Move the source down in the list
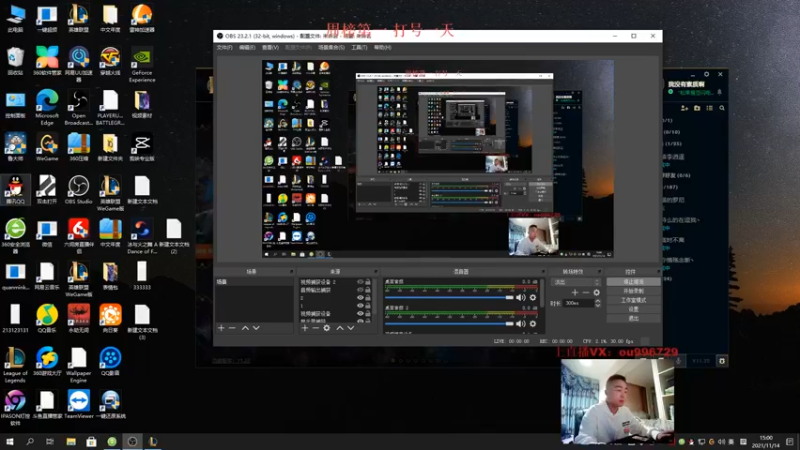The height and width of the screenshot is (450, 800). pyautogui.click(x=351, y=328)
